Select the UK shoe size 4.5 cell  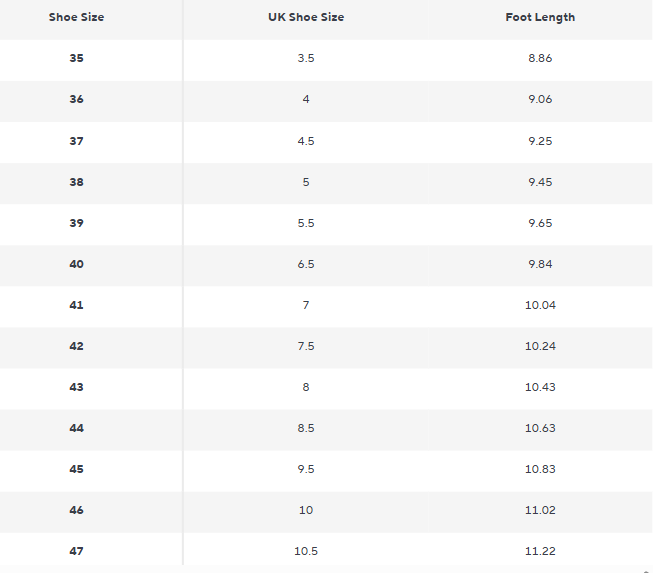306,141
